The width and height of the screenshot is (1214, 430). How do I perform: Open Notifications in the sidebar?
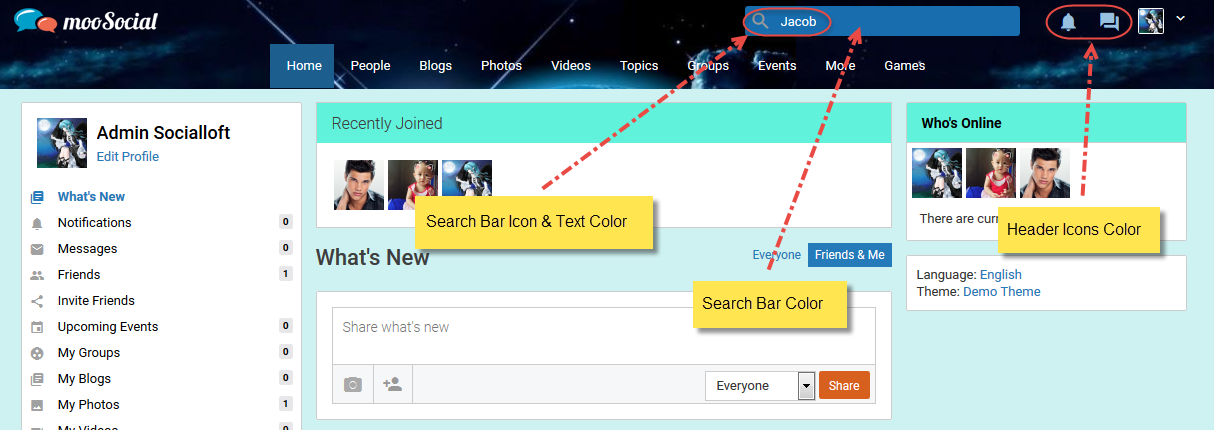[x=95, y=223]
